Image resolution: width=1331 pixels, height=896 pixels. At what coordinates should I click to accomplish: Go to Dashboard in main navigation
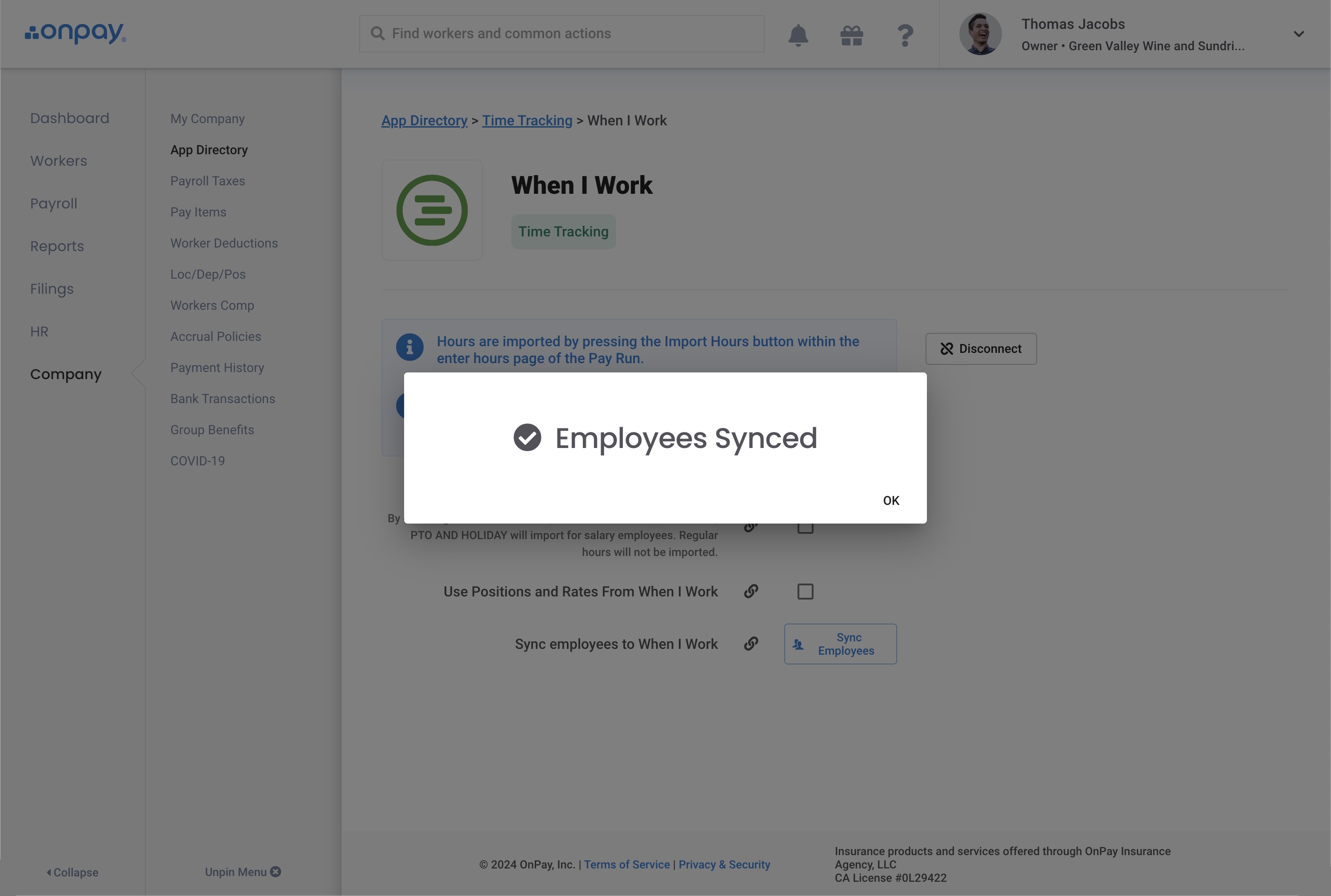click(x=70, y=118)
